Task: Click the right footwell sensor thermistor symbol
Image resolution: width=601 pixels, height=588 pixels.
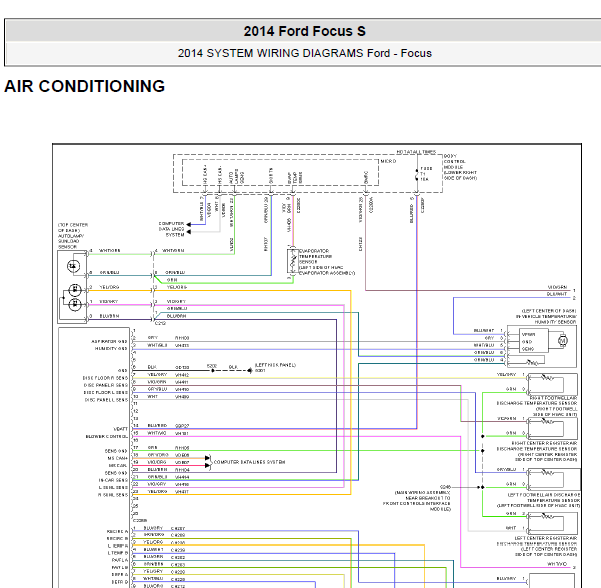Action: (x=547, y=378)
